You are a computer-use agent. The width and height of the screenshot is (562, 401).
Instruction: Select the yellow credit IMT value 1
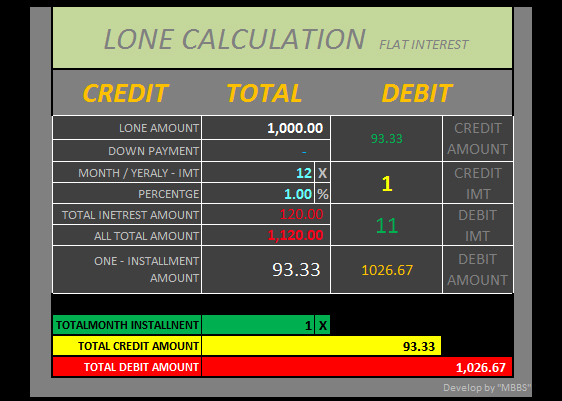386,183
